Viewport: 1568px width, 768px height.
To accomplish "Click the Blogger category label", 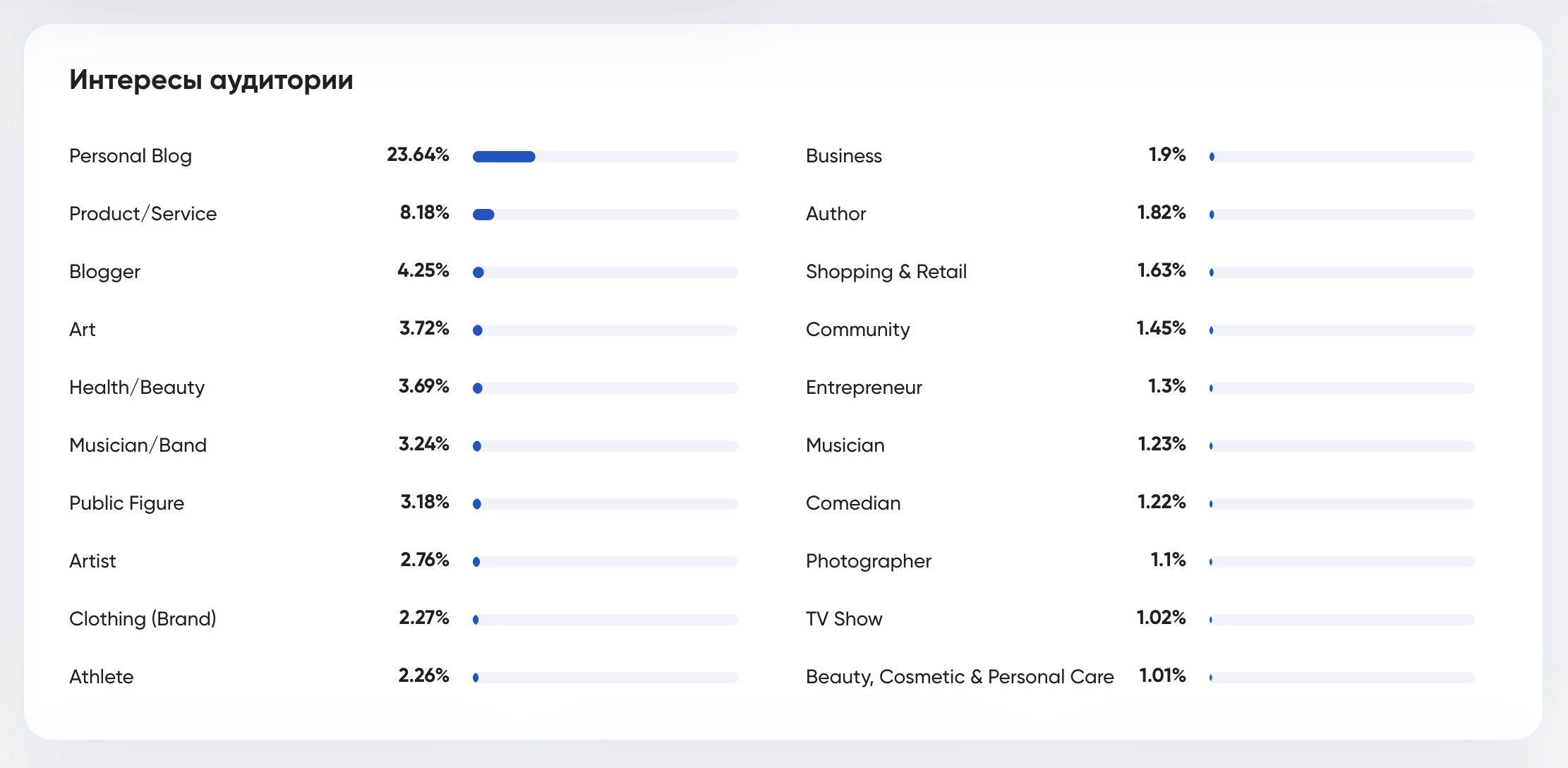I will tap(104, 272).
